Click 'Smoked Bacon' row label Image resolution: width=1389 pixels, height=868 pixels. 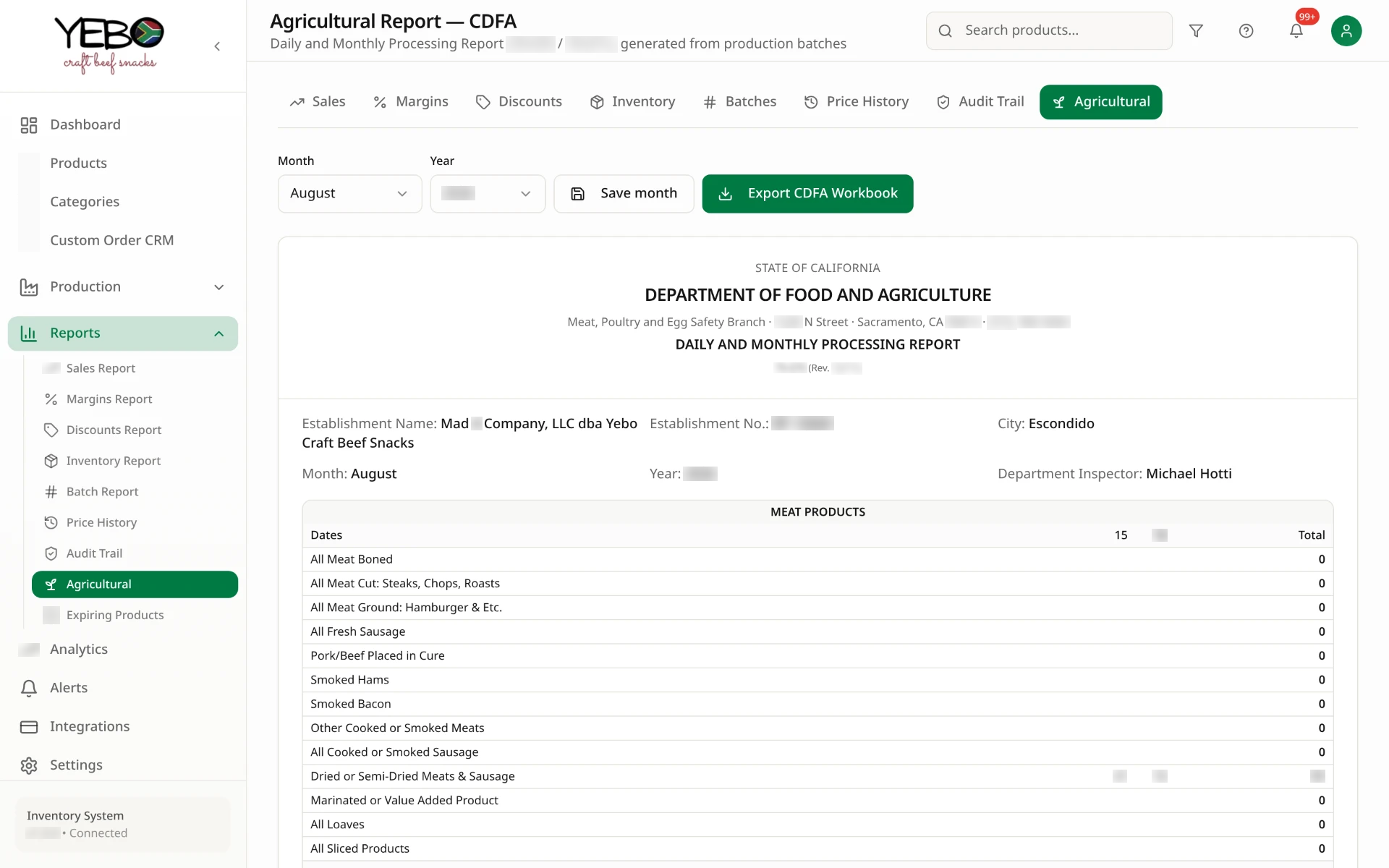pyautogui.click(x=350, y=704)
